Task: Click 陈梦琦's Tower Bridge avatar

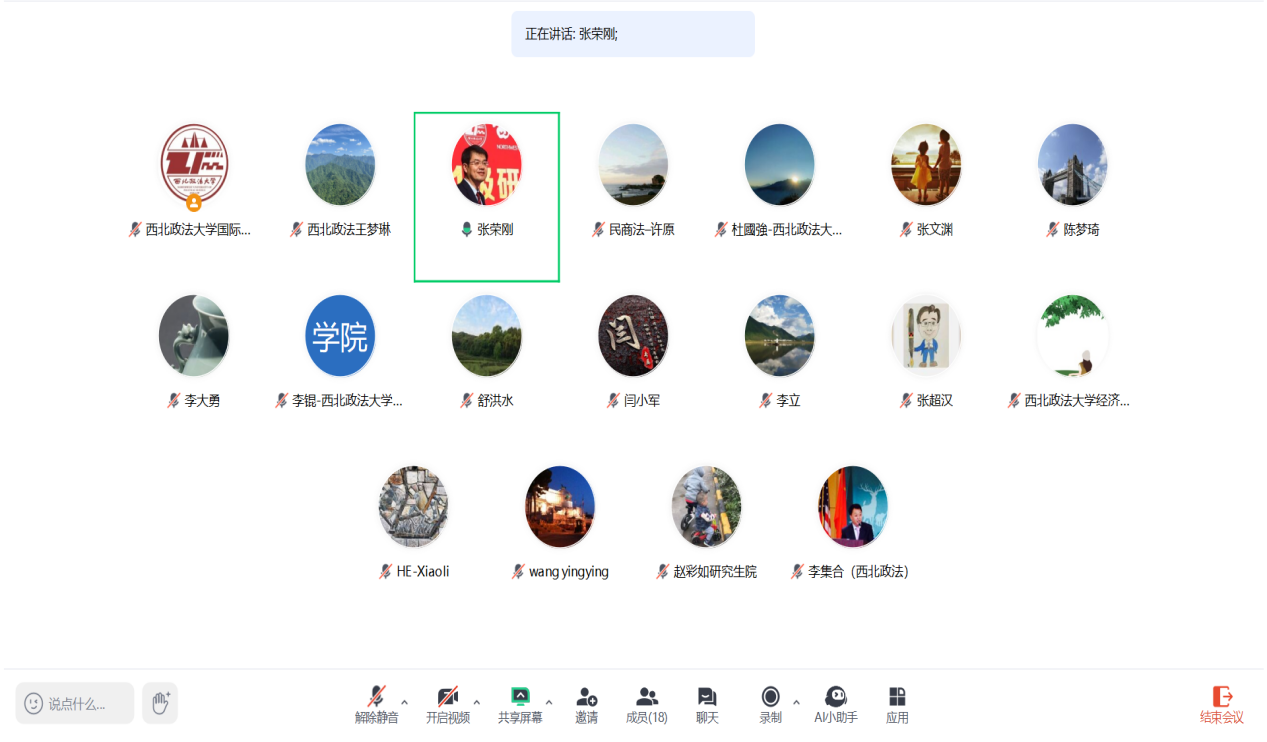Action: point(1072,165)
